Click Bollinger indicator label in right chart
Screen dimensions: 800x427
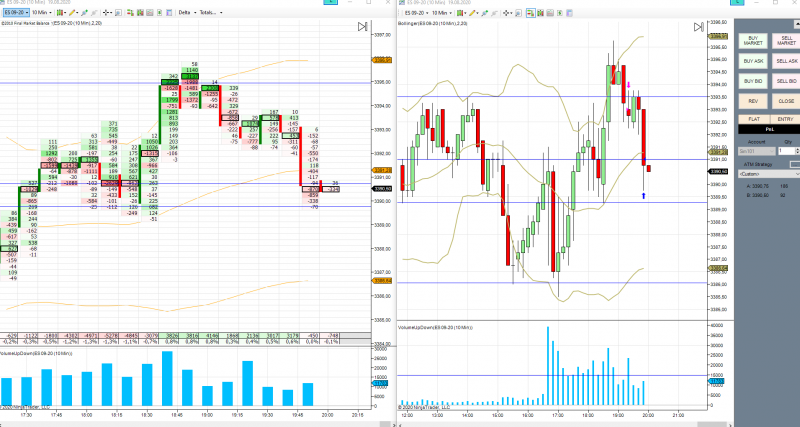(x=432, y=23)
